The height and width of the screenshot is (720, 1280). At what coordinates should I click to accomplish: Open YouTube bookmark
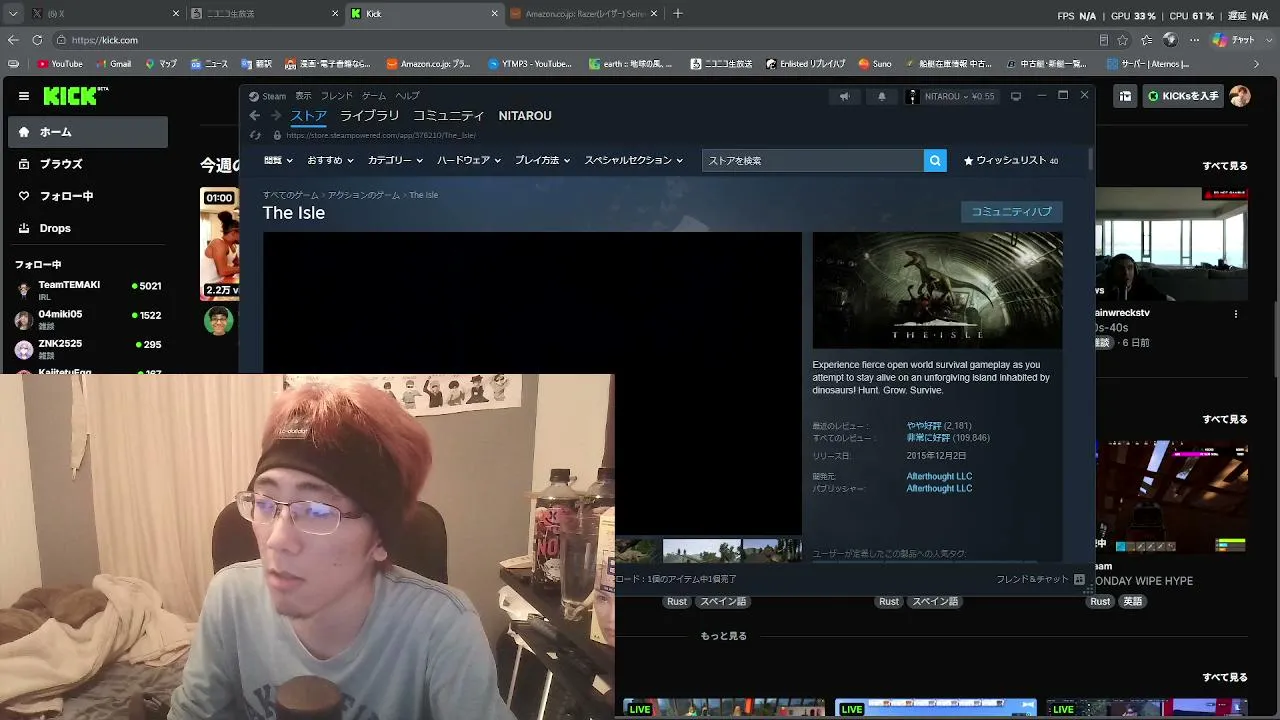coord(60,64)
